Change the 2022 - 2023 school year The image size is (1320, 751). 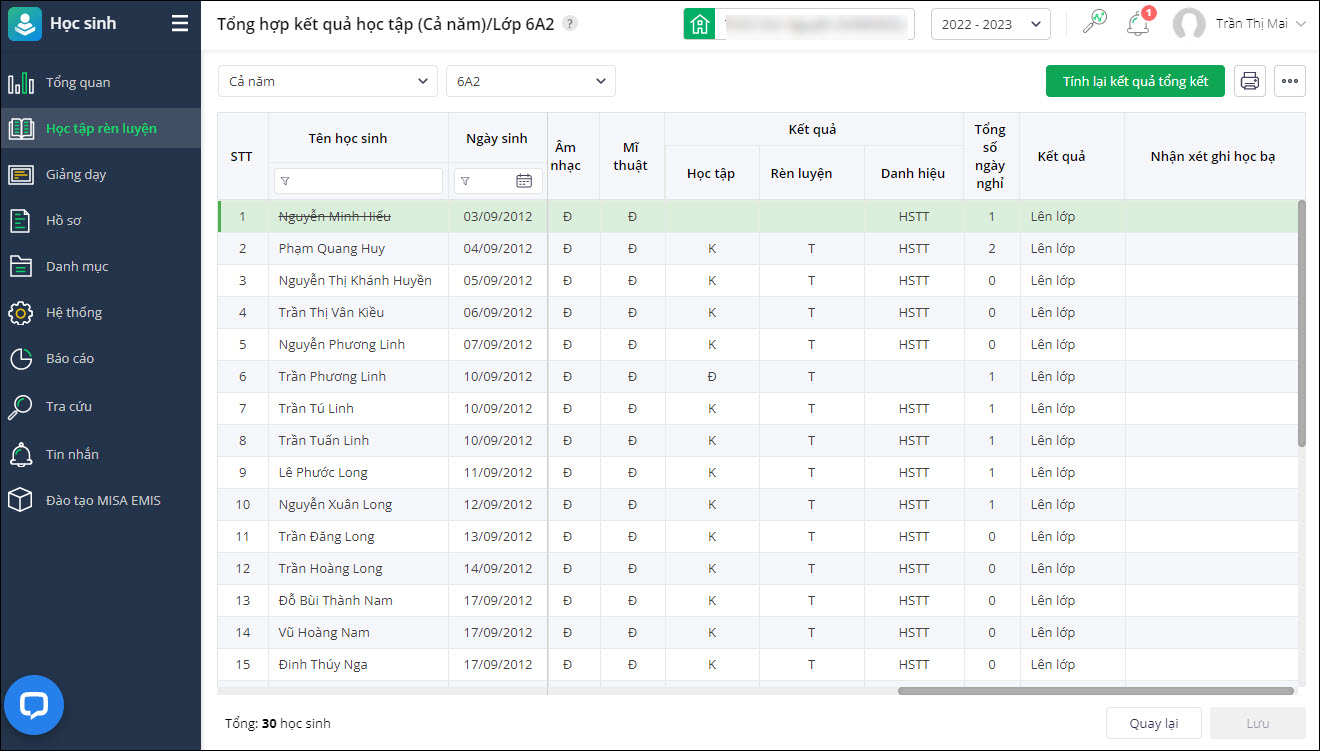990,24
